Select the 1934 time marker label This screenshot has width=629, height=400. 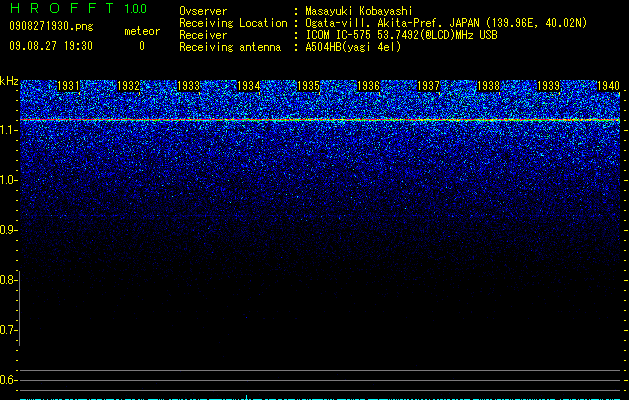pyautogui.click(x=248, y=86)
